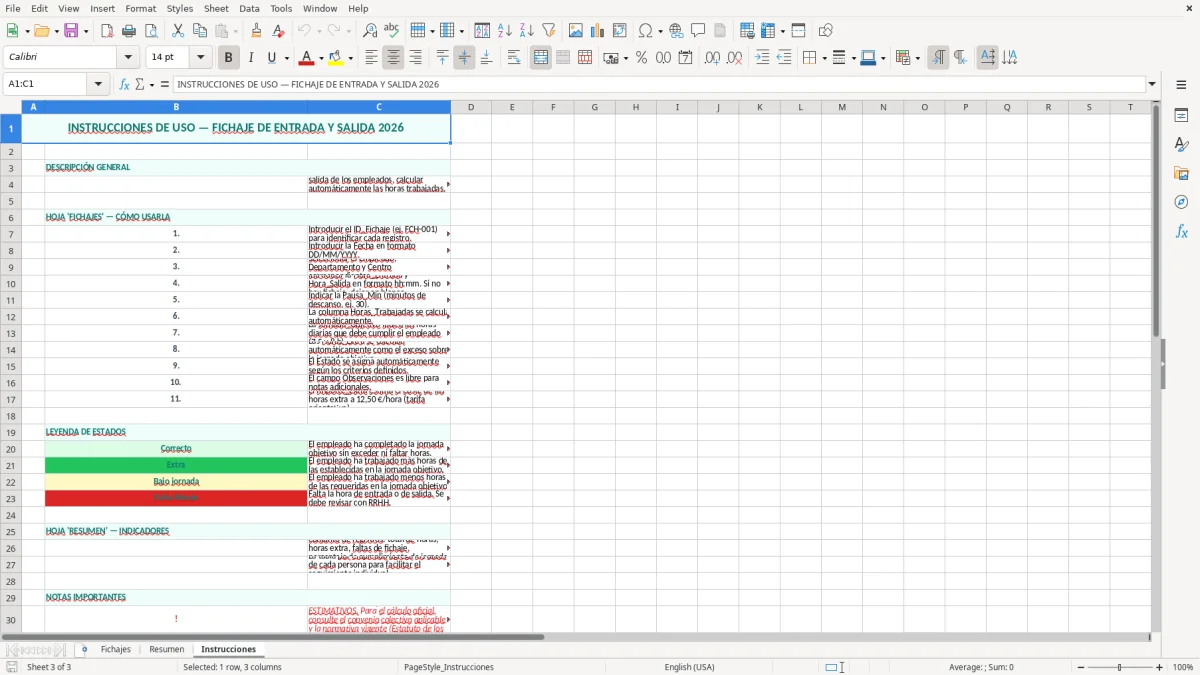Select Clone Formatting paintbrush icon

tap(257, 31)
